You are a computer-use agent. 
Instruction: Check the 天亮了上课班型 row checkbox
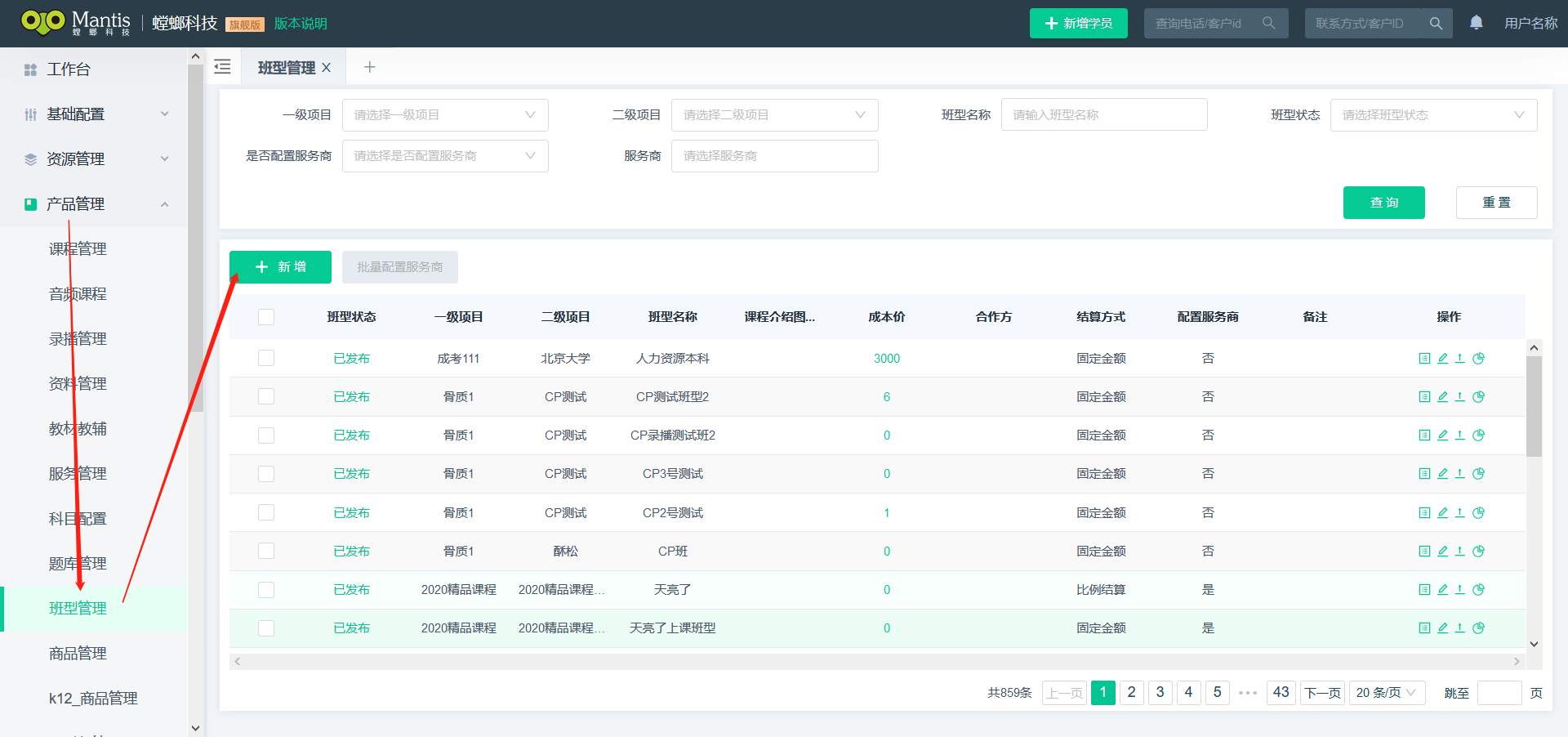266,628
